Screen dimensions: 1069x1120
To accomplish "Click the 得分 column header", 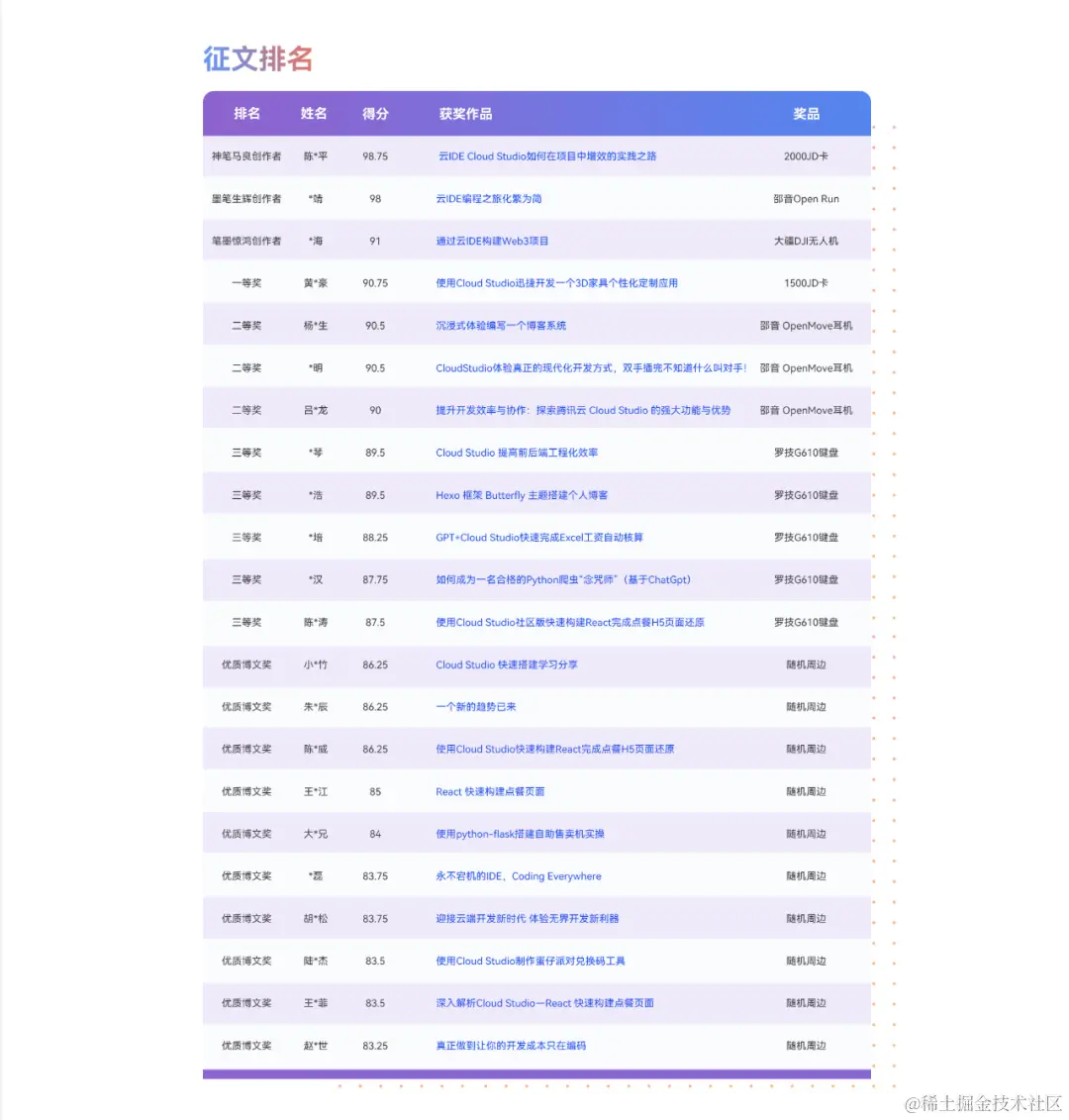I will click(375, 114).
